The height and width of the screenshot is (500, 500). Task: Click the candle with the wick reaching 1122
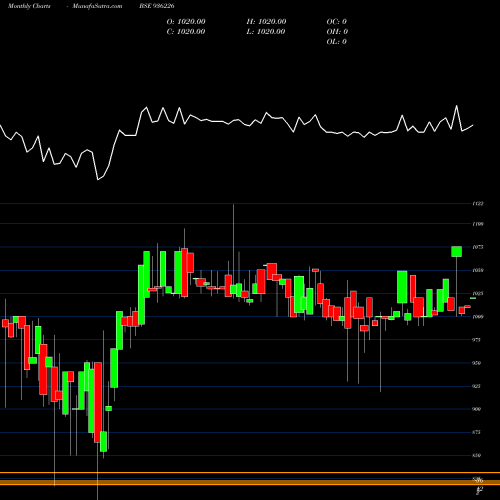[233, 290]
